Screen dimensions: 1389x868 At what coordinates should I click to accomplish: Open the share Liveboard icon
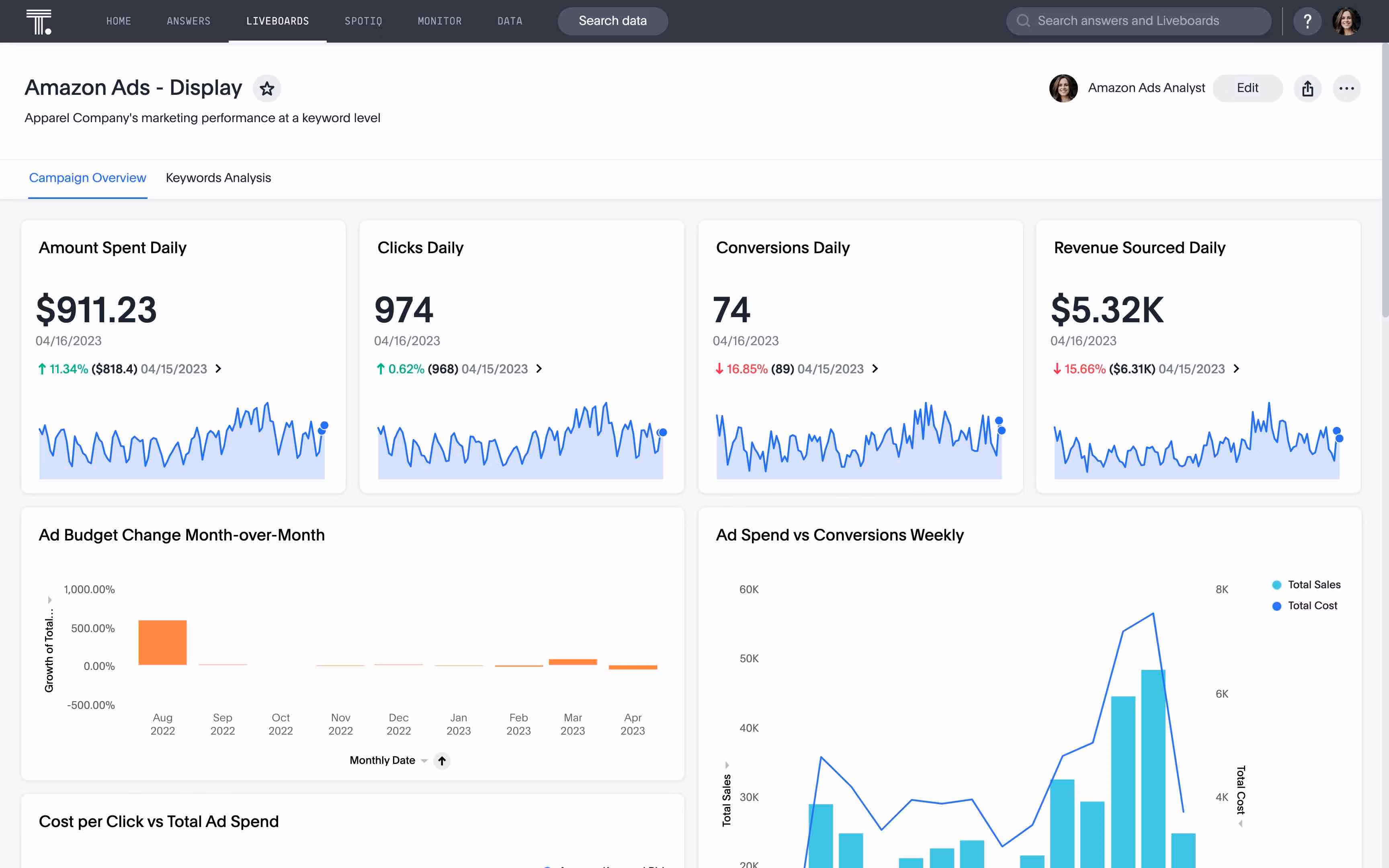(x=1307, y=88)
